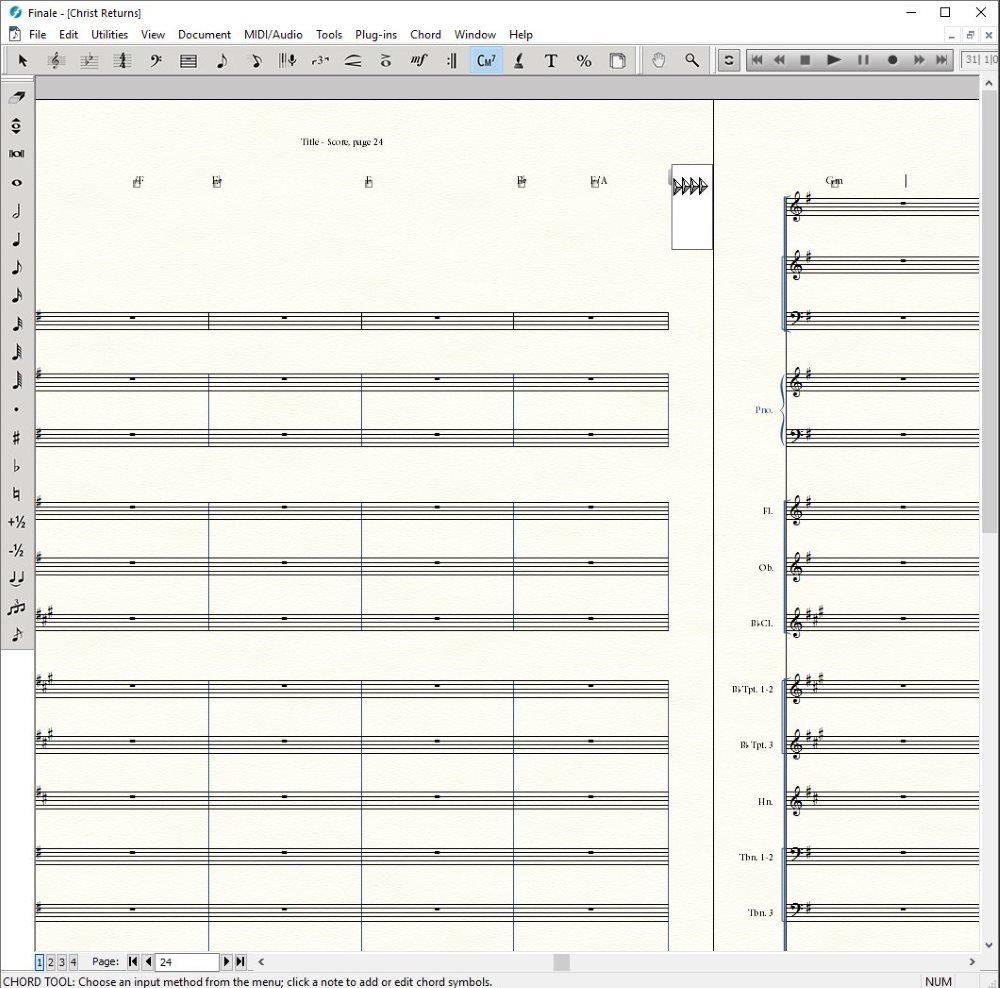Open the Chord menu
This screenshot has width=1000, height=988.
[x=425, y=34]
